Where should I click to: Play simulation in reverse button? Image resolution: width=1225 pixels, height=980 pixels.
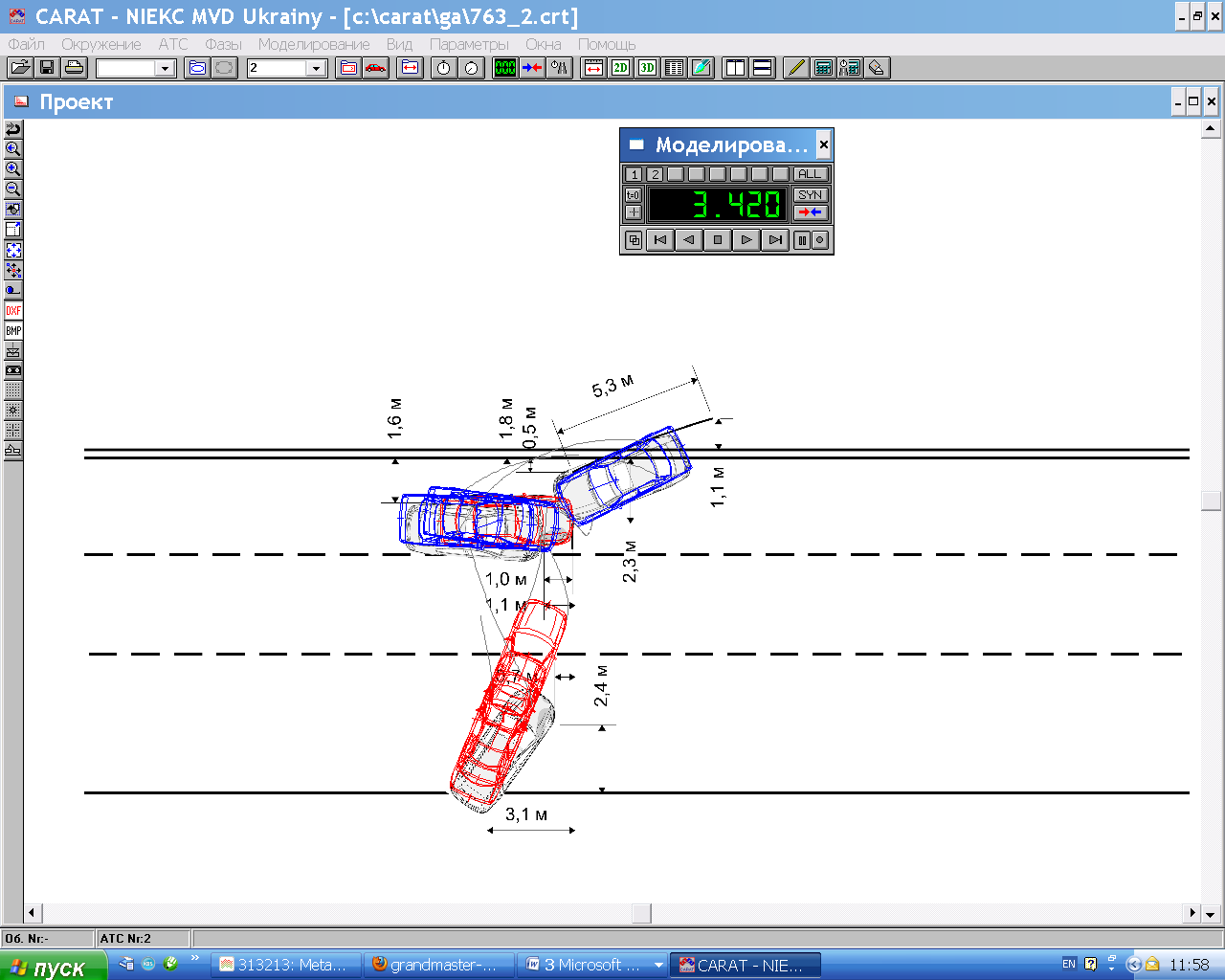point(689,240)
